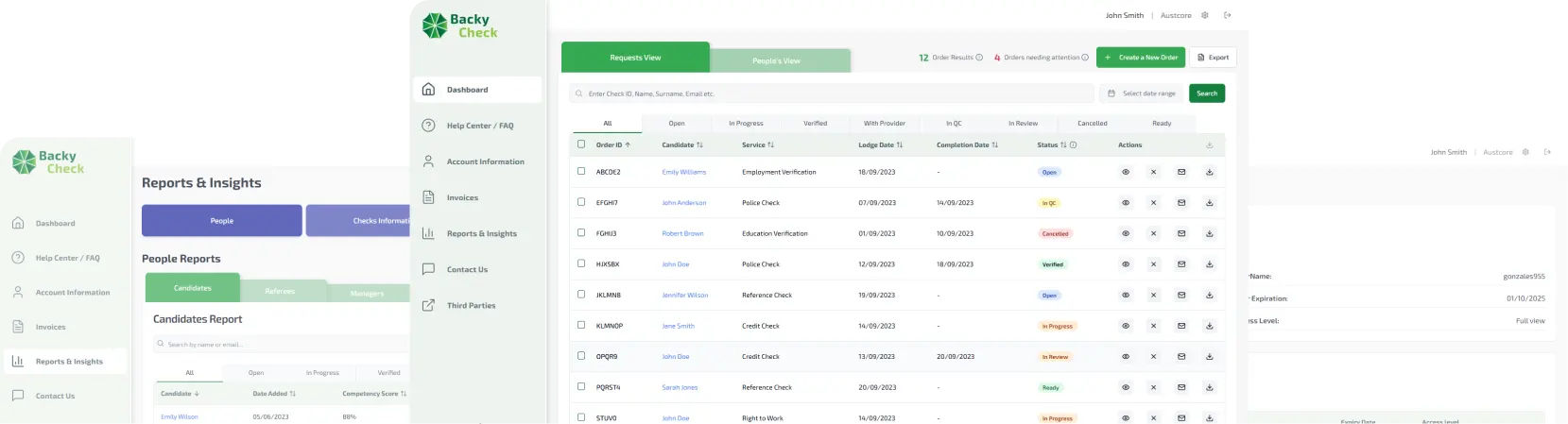Viewport: 1568px width, 424px height.
Task: Download the PQRST4 order report
Action: point(1209,387)
